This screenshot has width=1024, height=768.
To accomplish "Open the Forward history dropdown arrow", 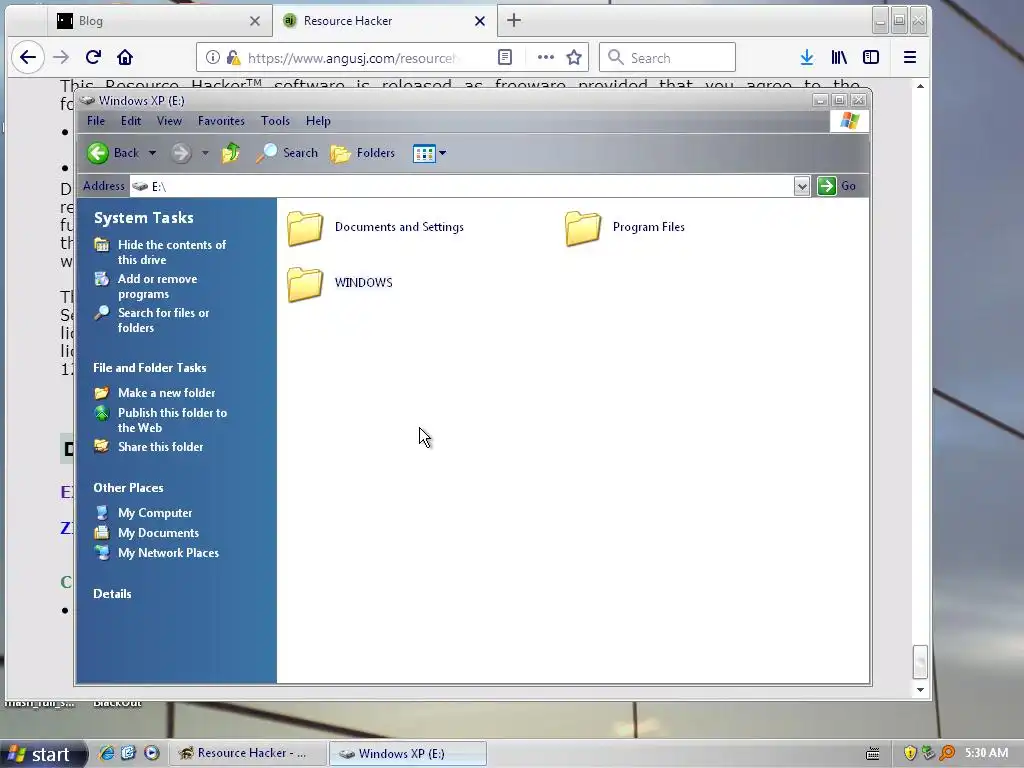I will coord(205,153).
